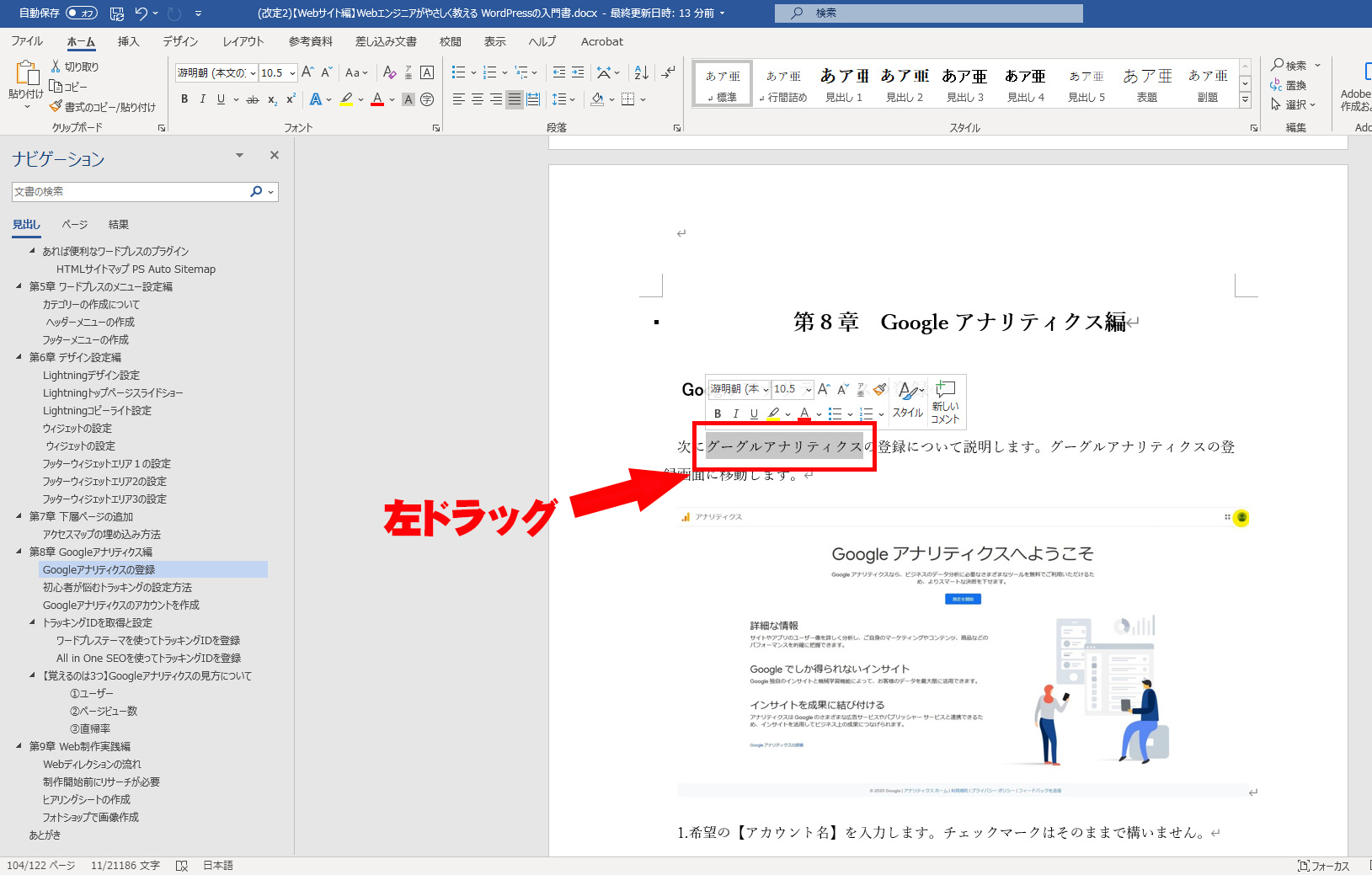Click Format Painter (書式のコピー/貼り付け)

(x=103, y=107)
